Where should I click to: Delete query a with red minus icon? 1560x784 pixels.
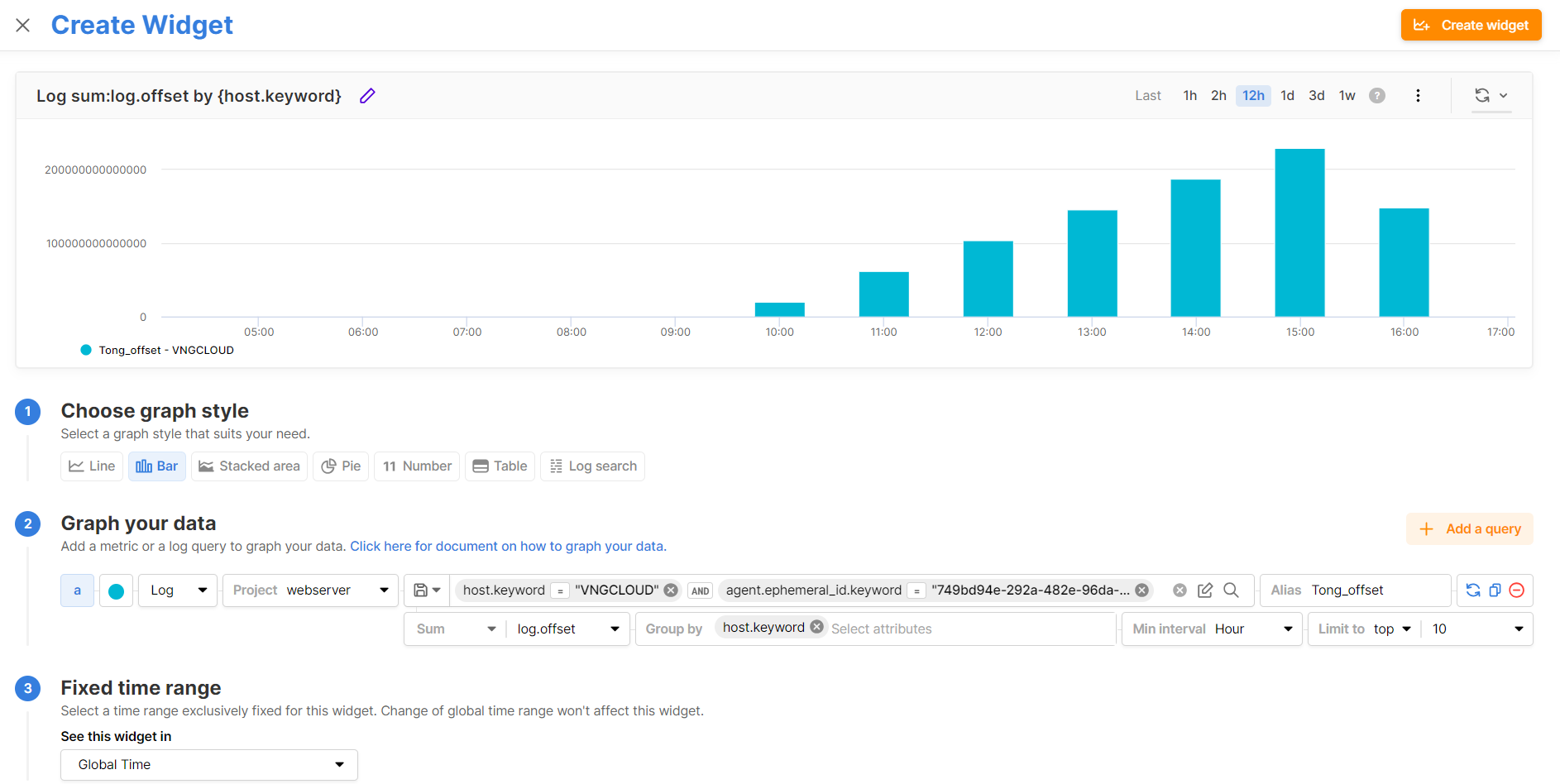[1517, 590]
